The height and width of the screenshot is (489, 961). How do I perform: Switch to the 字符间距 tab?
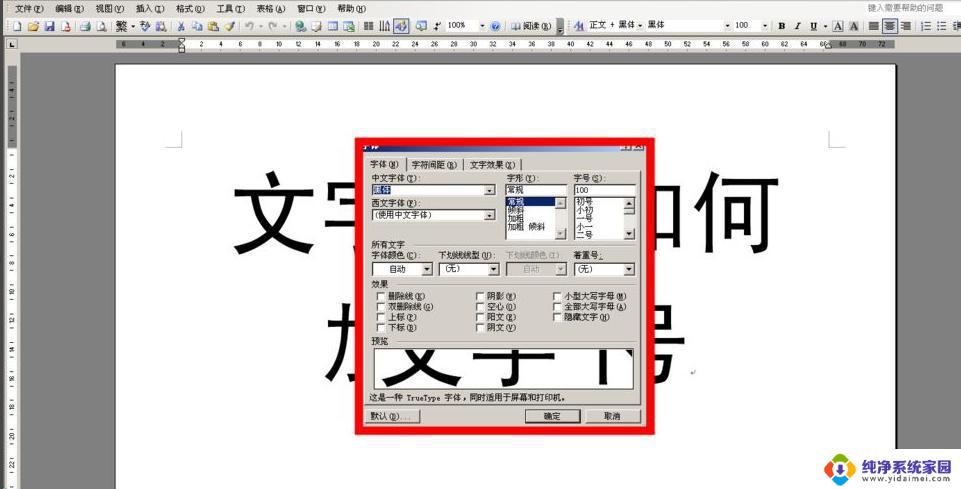[x=433, y=165]
